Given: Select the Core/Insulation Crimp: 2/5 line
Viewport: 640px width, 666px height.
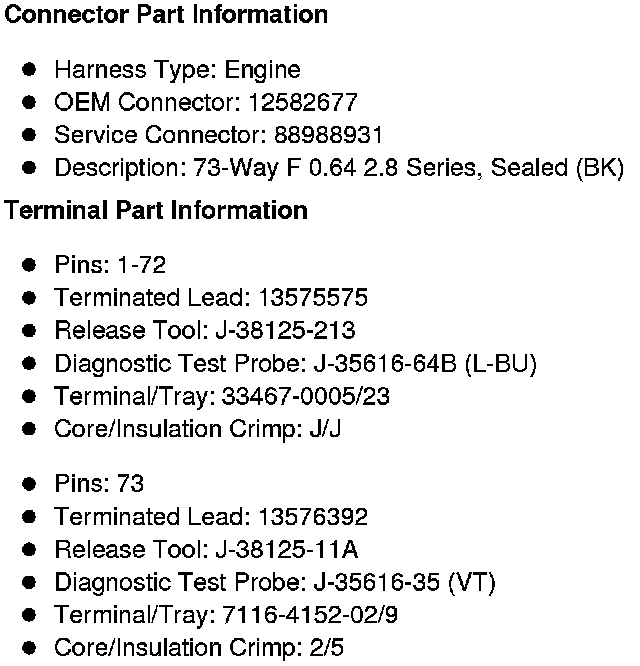Looking at the screenshot, I should (198, 648).
